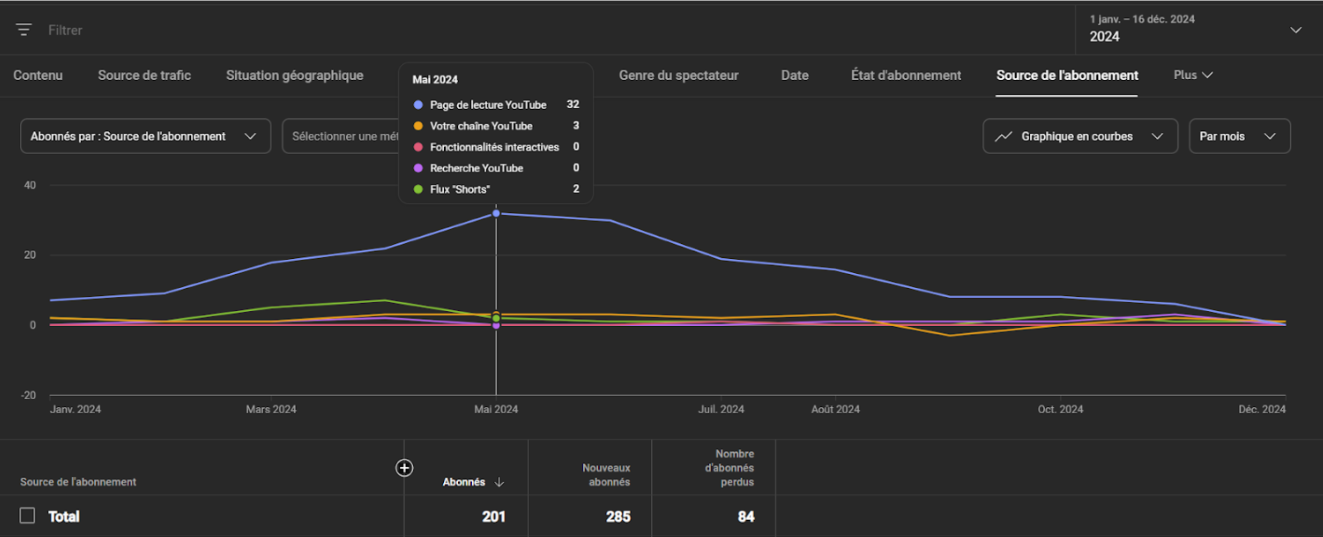Click the Flux Shorts green dot

coord(417,190)
